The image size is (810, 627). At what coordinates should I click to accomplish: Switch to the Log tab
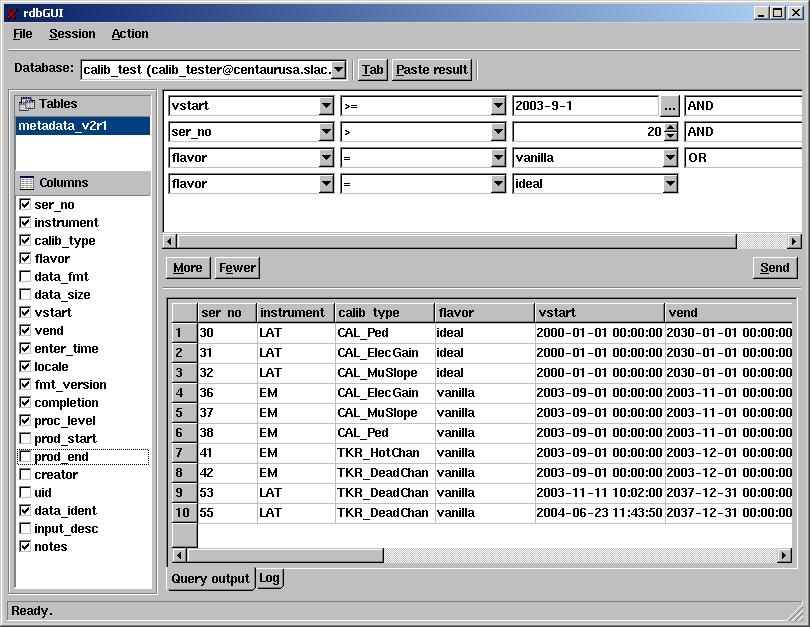coord(270,578)
